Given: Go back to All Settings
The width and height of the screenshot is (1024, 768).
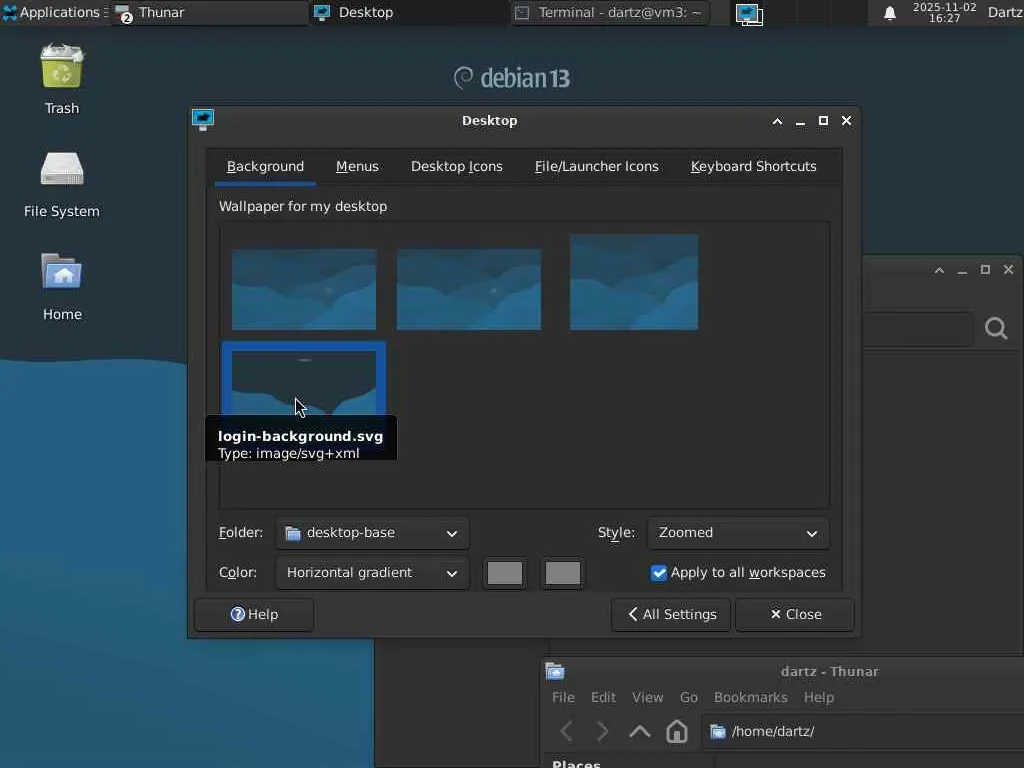Looking at the screenshot, I should pyautogui.click(x=671, y=615).
